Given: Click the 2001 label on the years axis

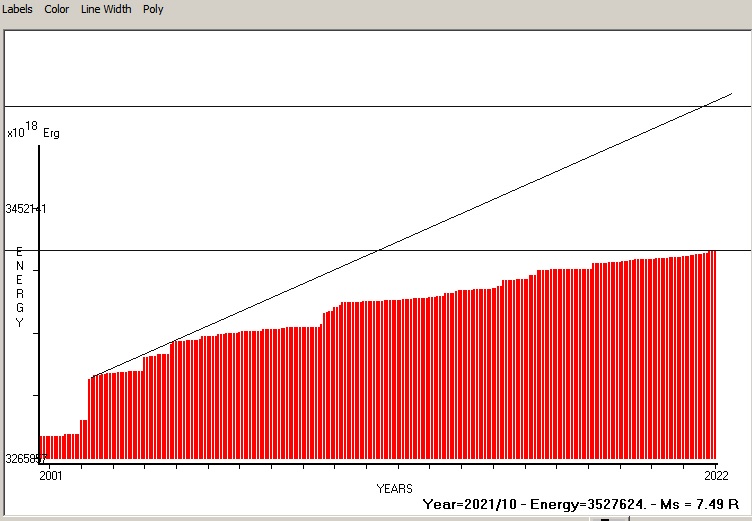Looking at the screenshot, I should tap(50, 475).
